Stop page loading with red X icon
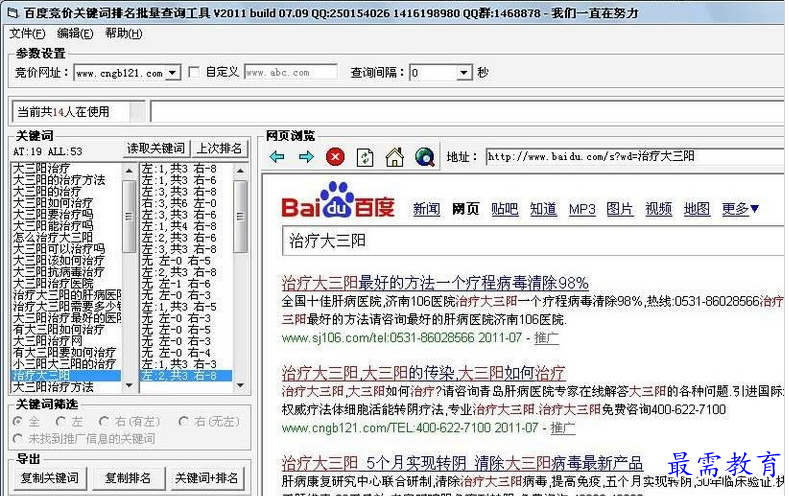Screen dimensions: 789x496 pos(335,157)
